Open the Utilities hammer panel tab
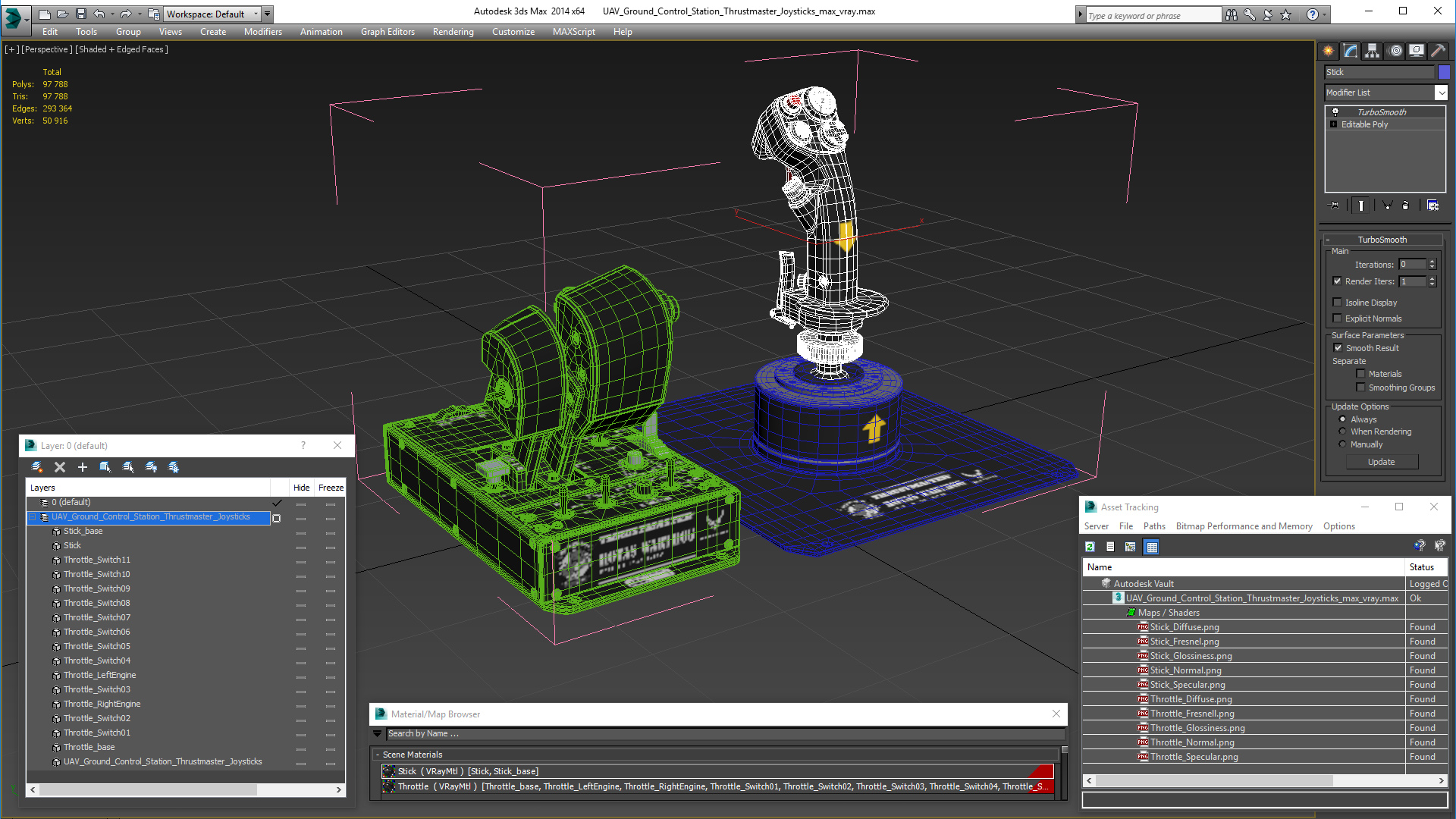This screenshot has width=1456, height=819. (1438, 51)
